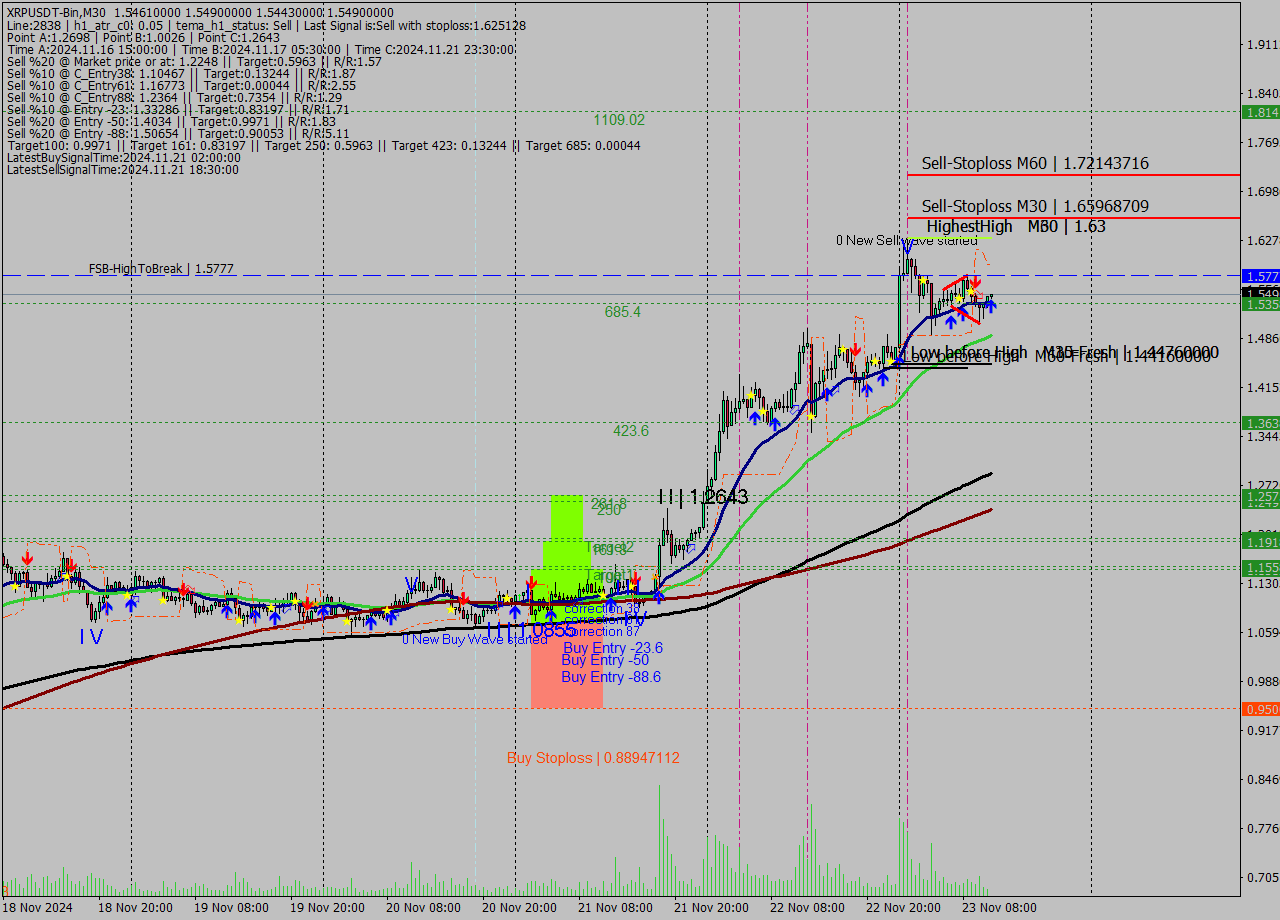Click '23 Nov 08:00' on the time axis

pyautogui.click(x=998, y=908)
